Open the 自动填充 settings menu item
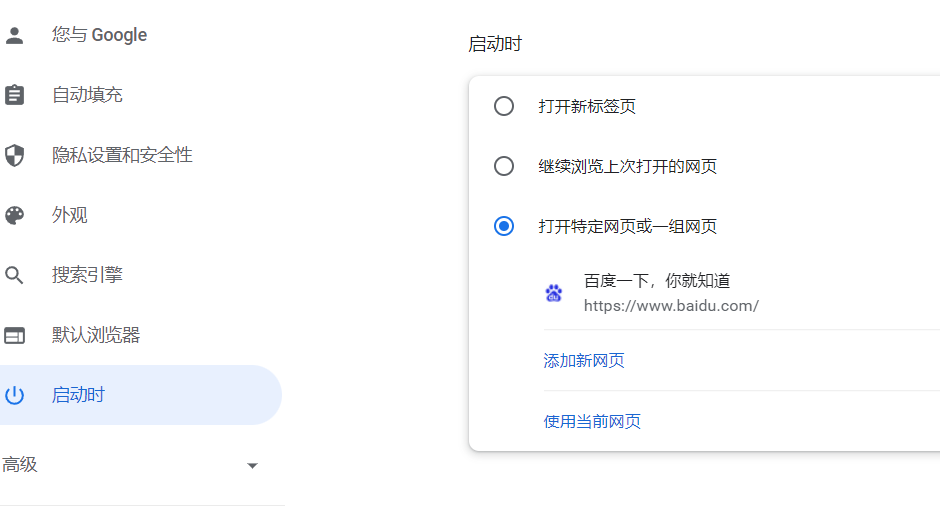Viewport: 940px width, 511px height. [x=141, y=95]
